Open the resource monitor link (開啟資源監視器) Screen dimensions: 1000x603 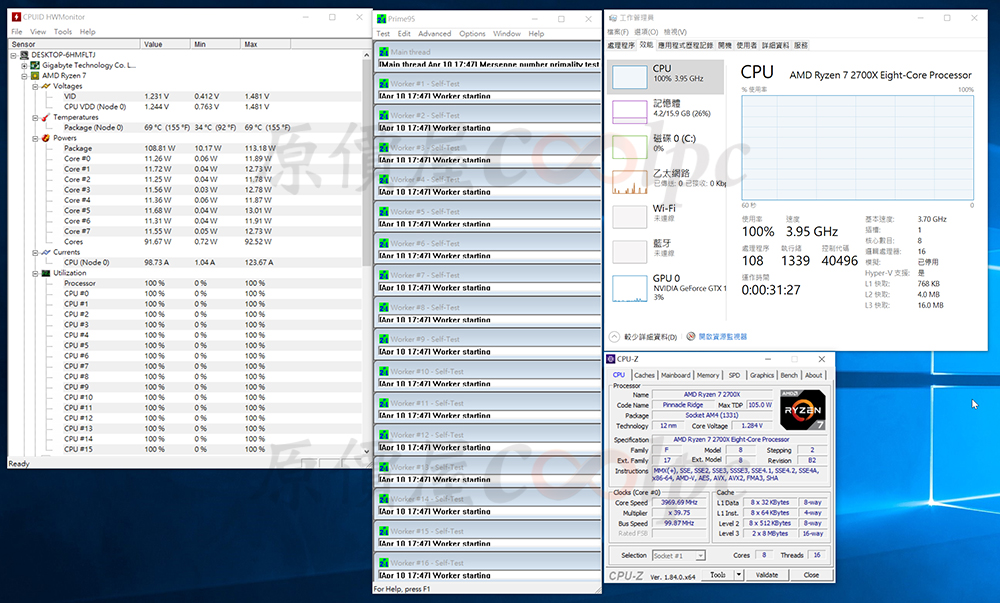(723, 337)
